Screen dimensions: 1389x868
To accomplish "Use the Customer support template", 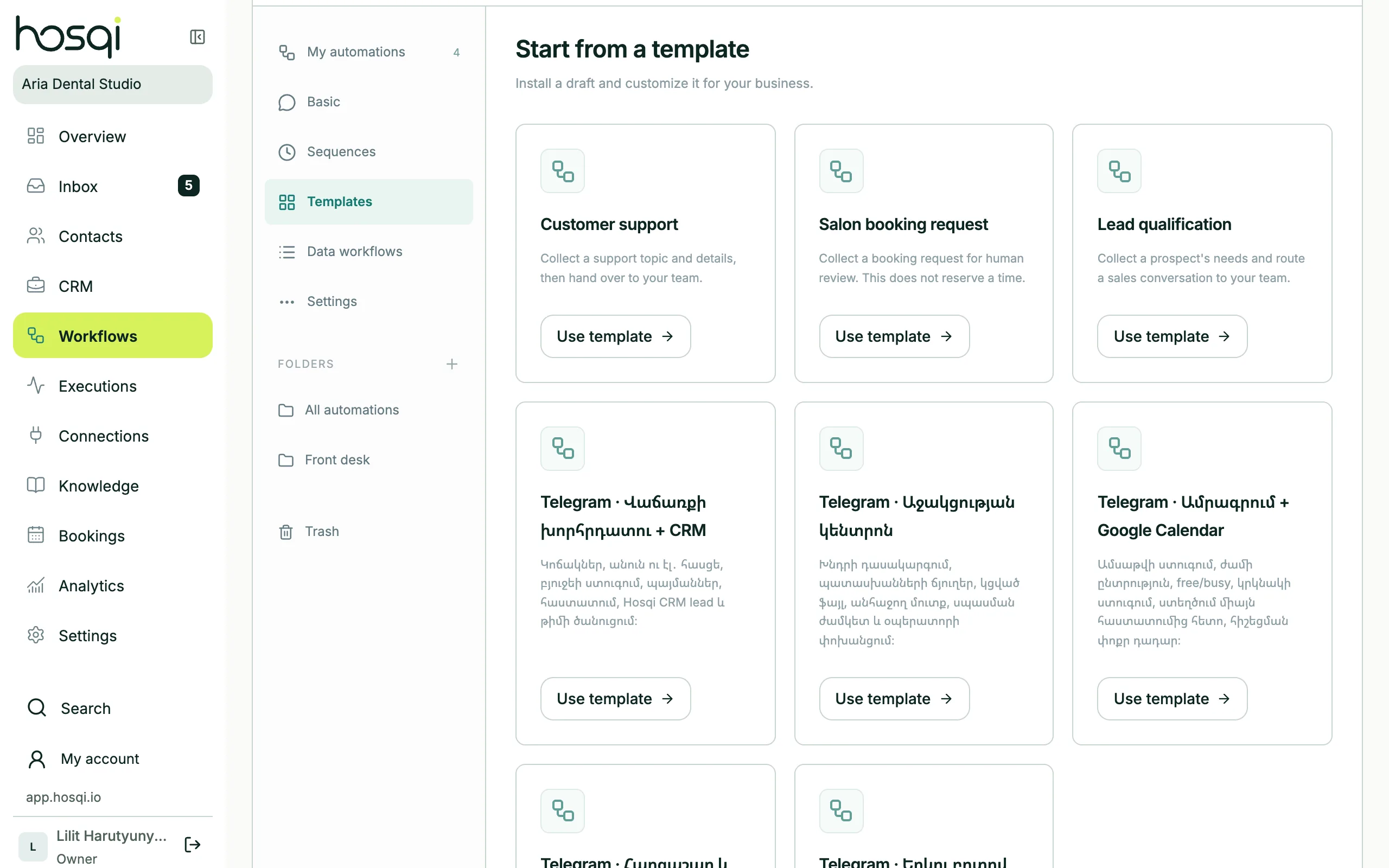I will pyautogui.click(x=615, y=336).
